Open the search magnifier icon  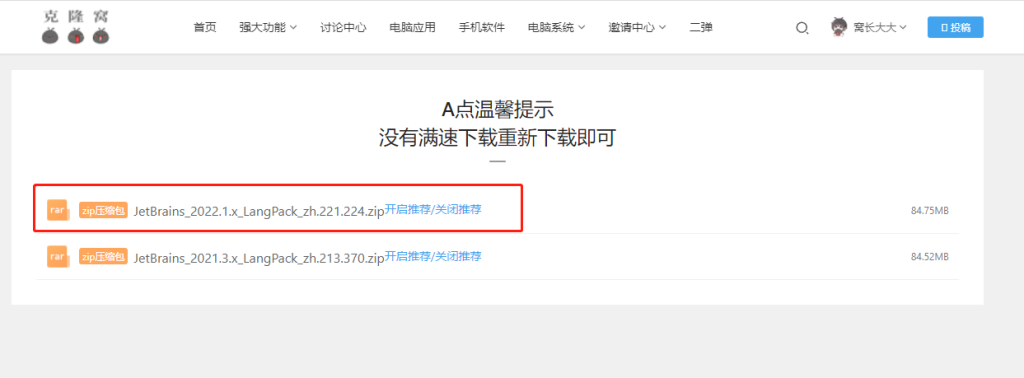click(x=802, y=27)
